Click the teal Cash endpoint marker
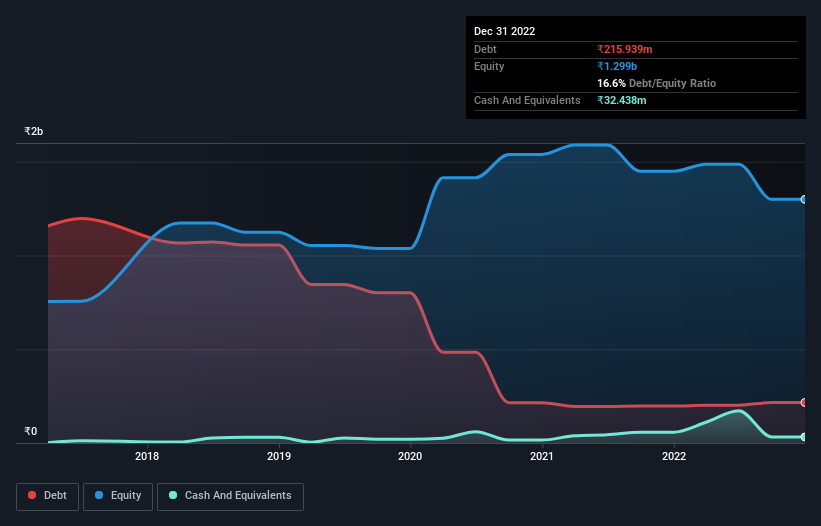Screen dimensions: 821x526 [x=804, y=437]
